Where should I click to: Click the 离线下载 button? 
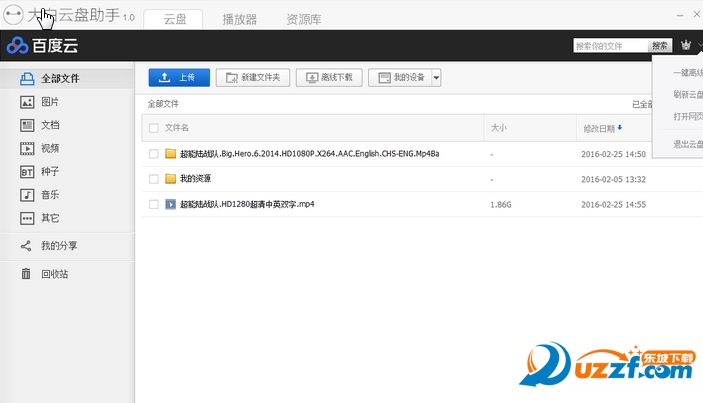click(329, 78)
